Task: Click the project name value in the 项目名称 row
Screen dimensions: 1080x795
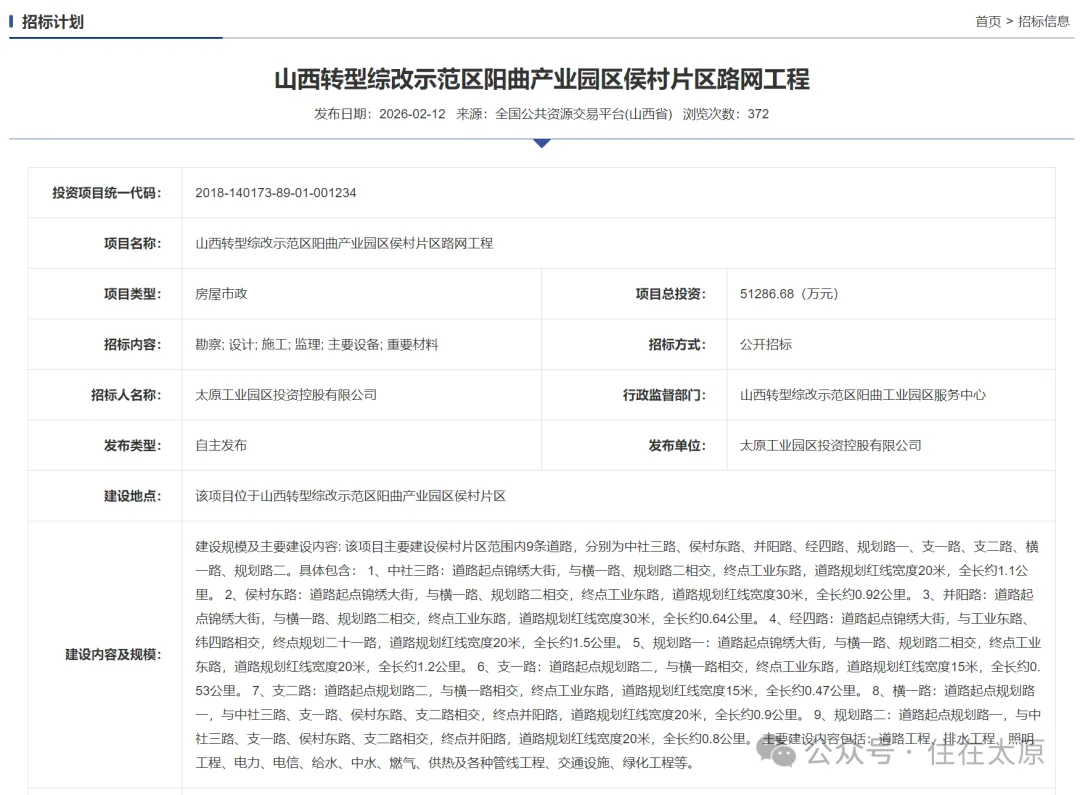Action: click(x=344, y=243)
